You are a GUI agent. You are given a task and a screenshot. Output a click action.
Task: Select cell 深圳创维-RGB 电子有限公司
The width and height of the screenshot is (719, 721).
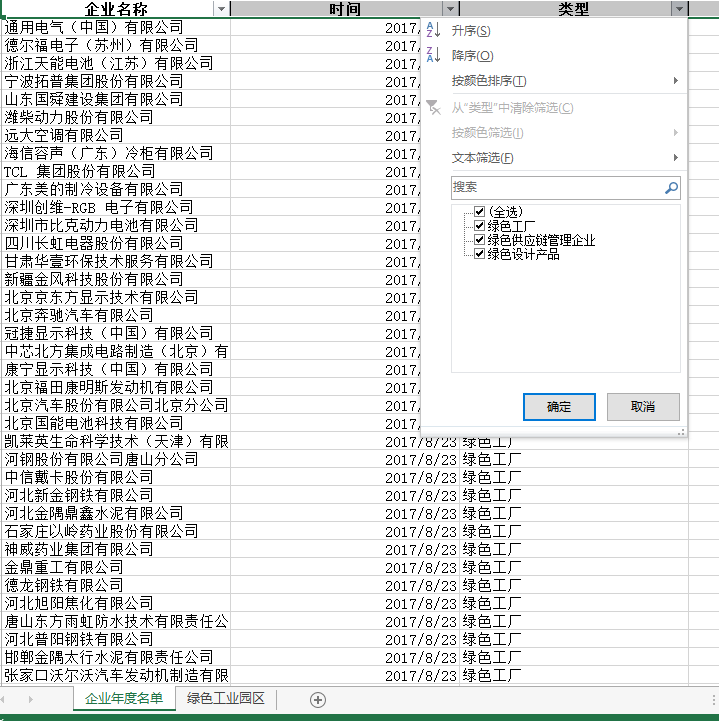(116, 207)
